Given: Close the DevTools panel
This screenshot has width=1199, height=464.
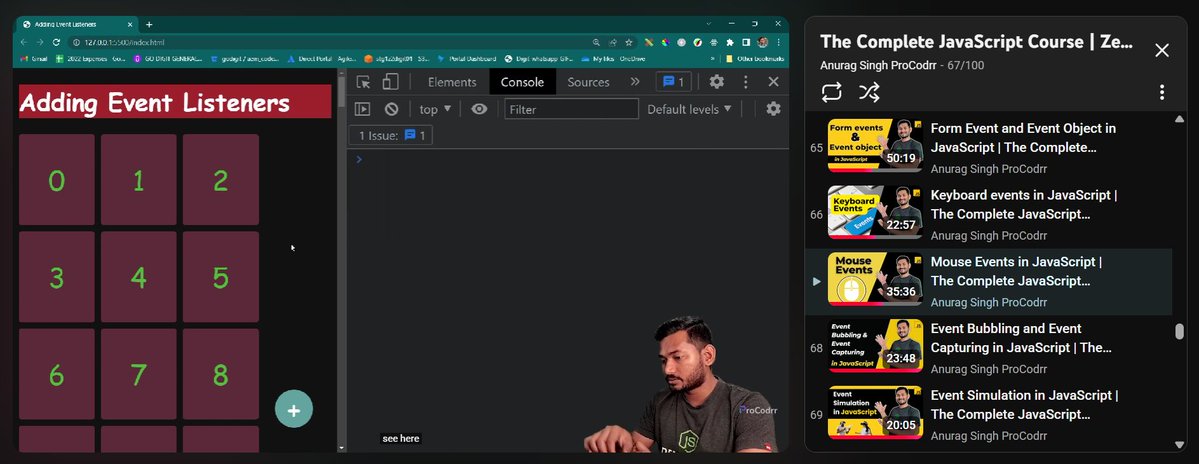Looking at the screenshot, I should click(773, 82).
